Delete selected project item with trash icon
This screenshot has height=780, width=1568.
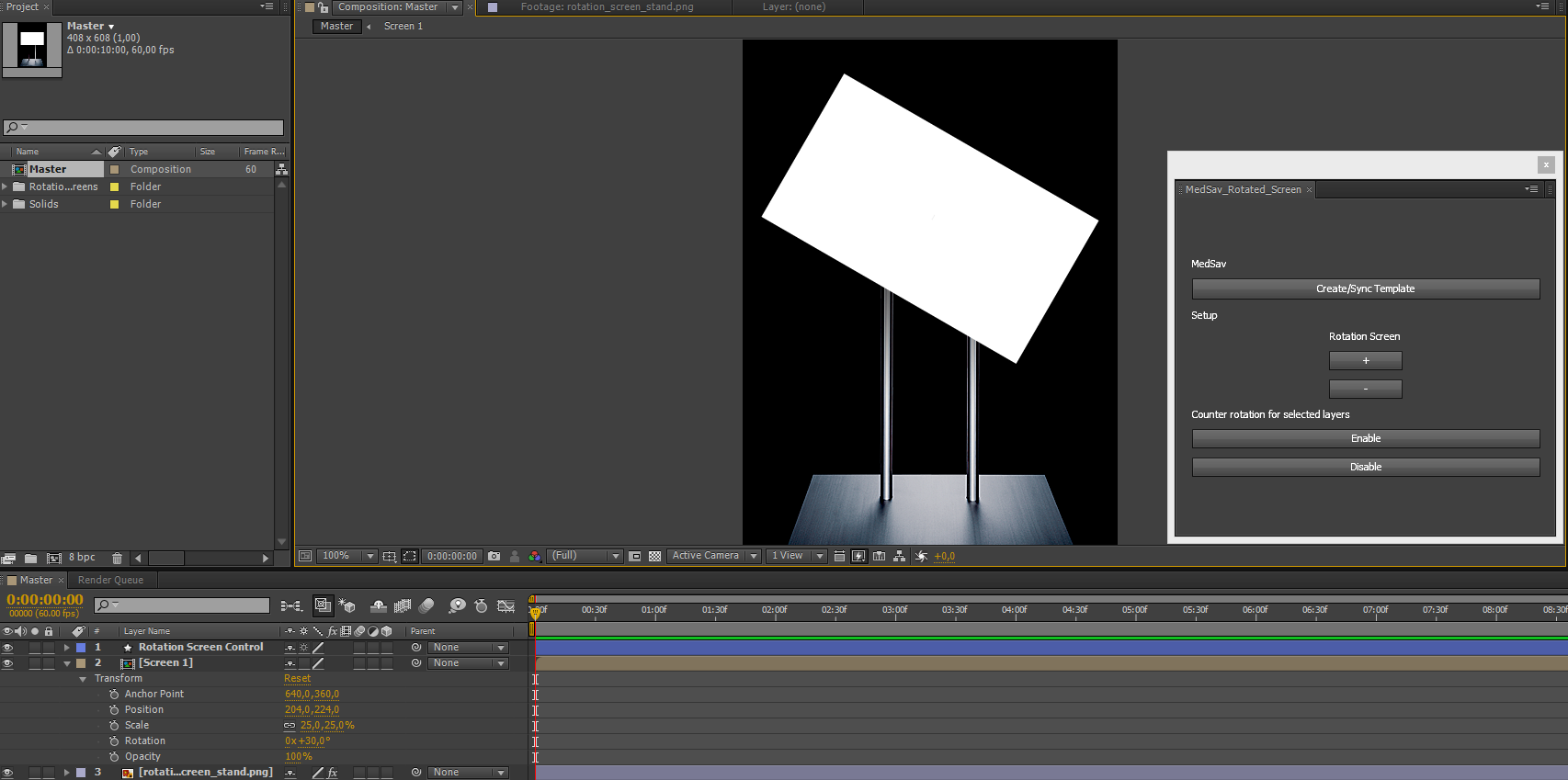(x=117, y=558)
